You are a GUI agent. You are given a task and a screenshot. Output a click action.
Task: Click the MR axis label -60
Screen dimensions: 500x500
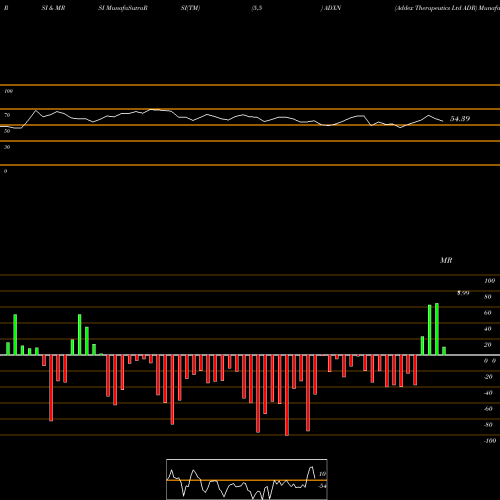[488, 409]
